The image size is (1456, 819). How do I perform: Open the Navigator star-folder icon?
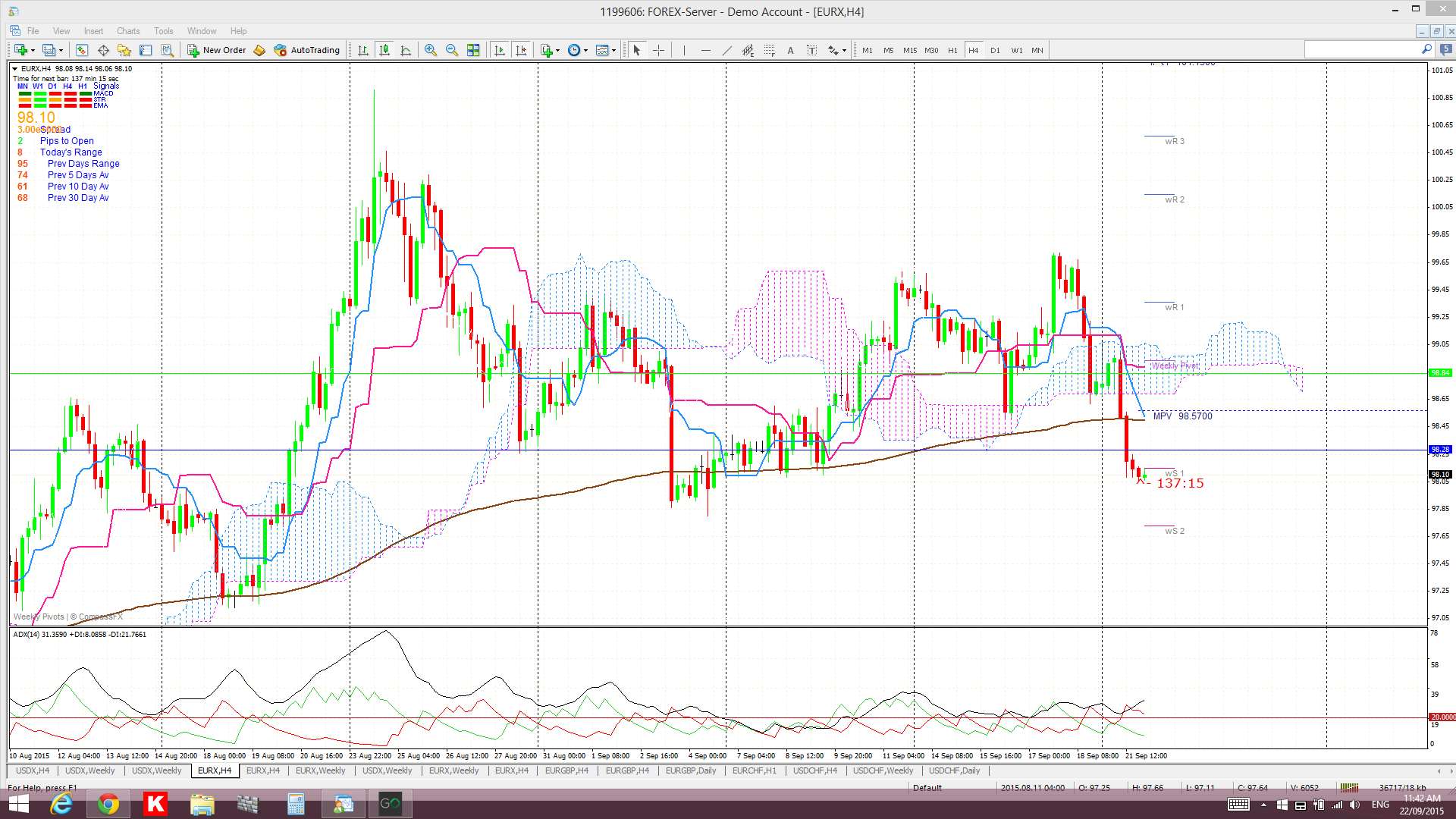124,50
